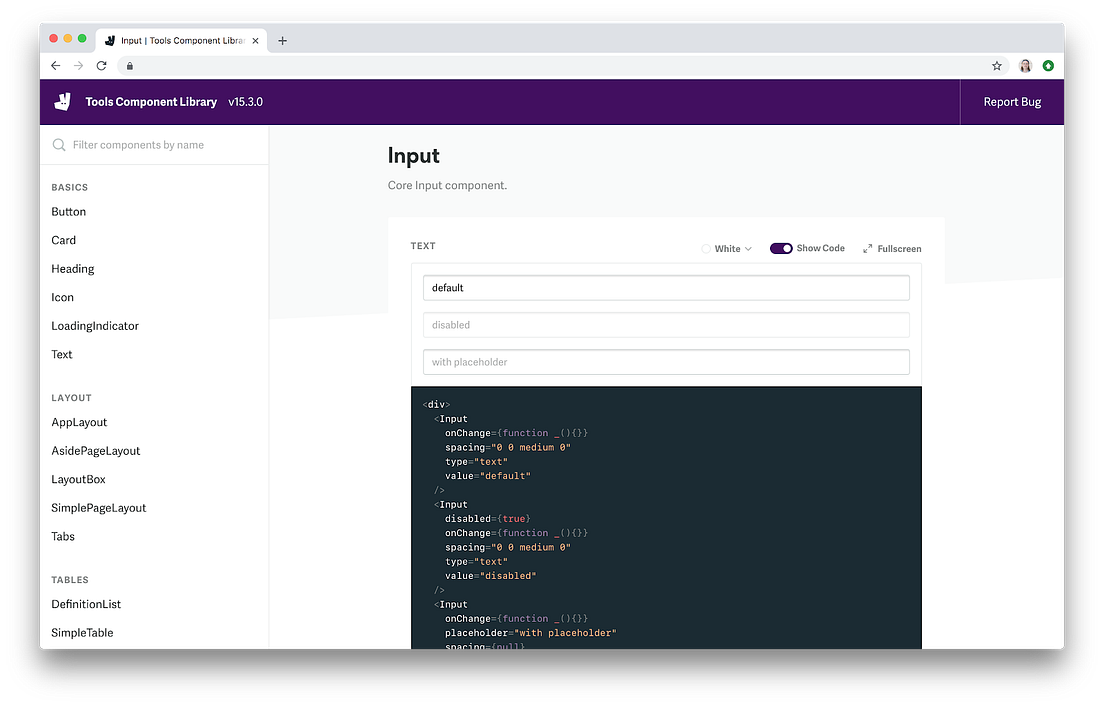Open the Button component page
This screenshot has width=1104, height=706.
coord(68,212)
